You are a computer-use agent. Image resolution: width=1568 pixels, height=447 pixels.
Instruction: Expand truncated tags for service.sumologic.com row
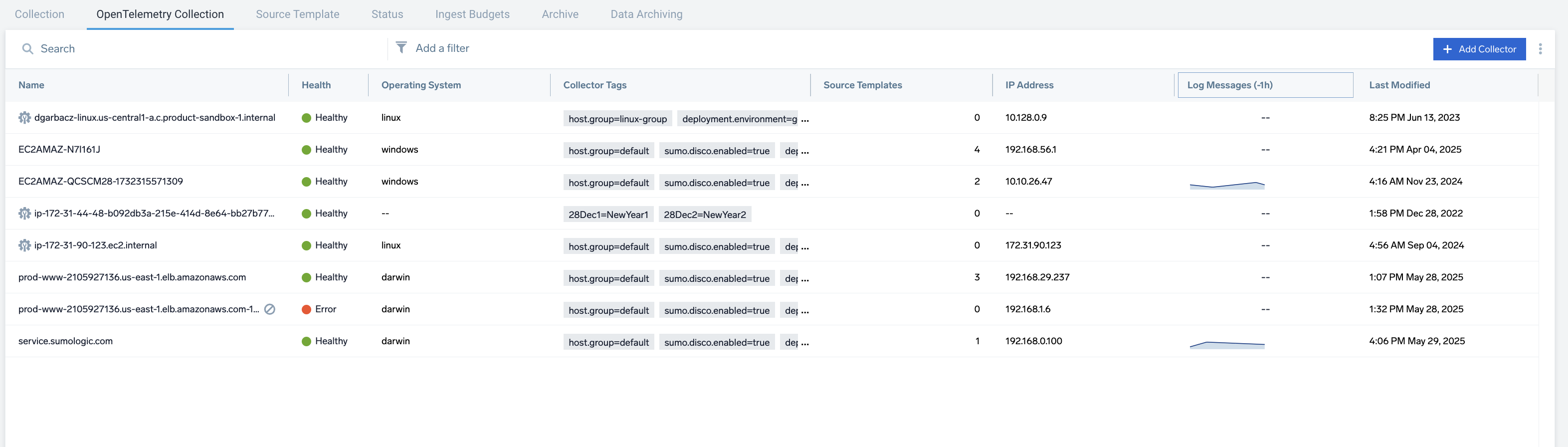[x=804, y=343]
